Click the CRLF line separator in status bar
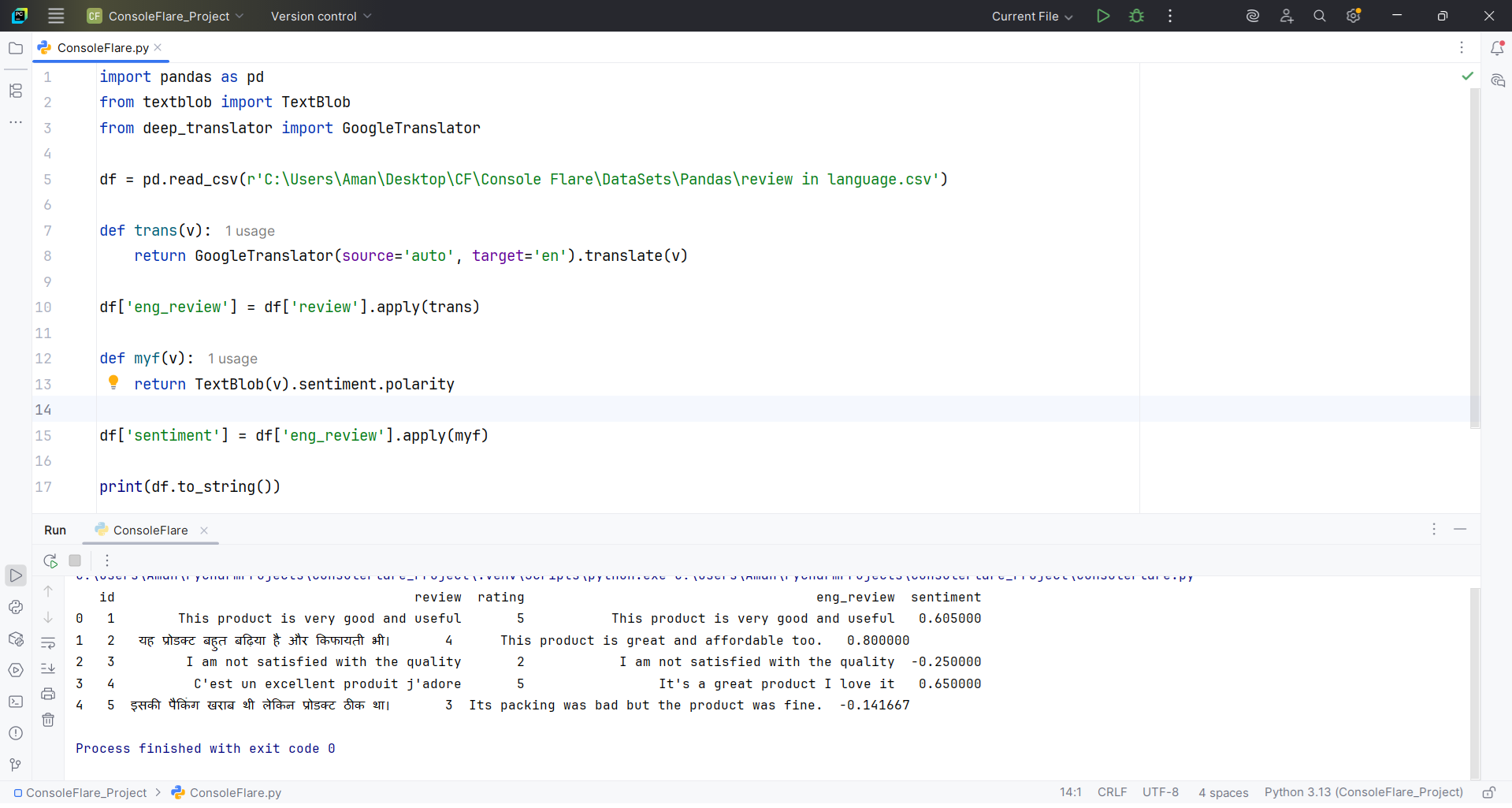The height and width of the screenshot is (808, 1512). [x=1112, y=792]
